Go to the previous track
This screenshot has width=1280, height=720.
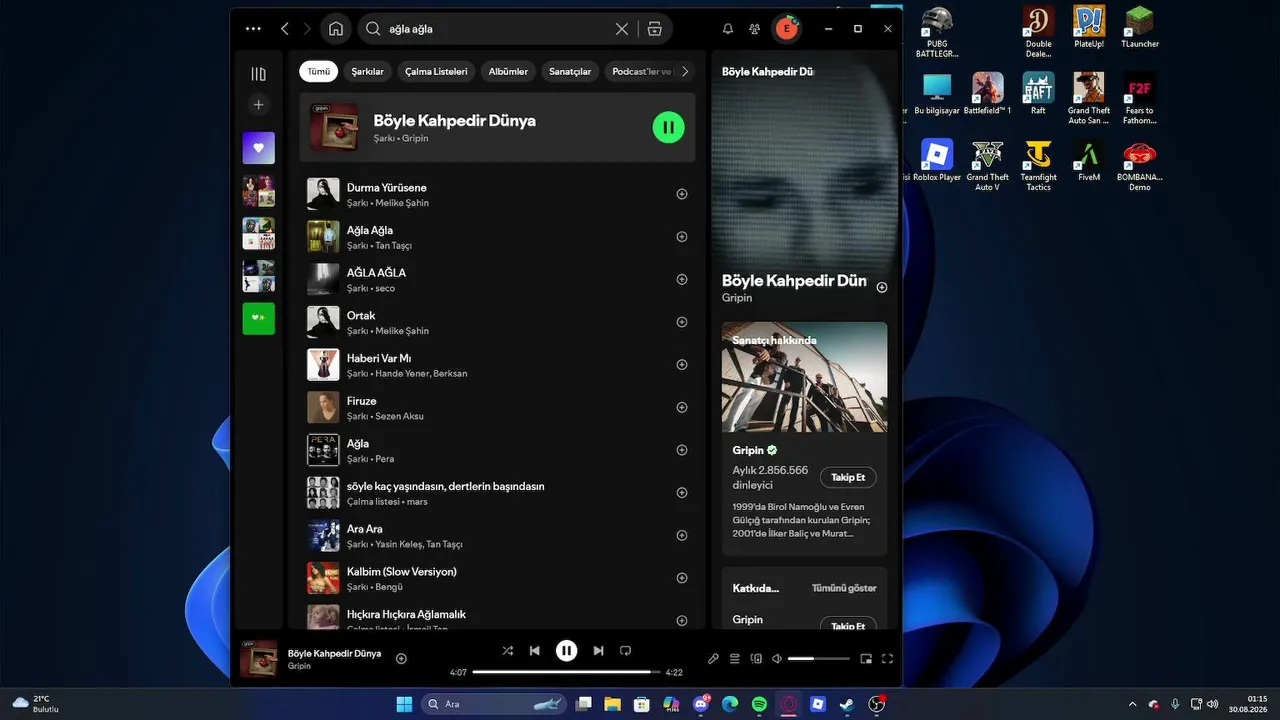pos(534,651)
